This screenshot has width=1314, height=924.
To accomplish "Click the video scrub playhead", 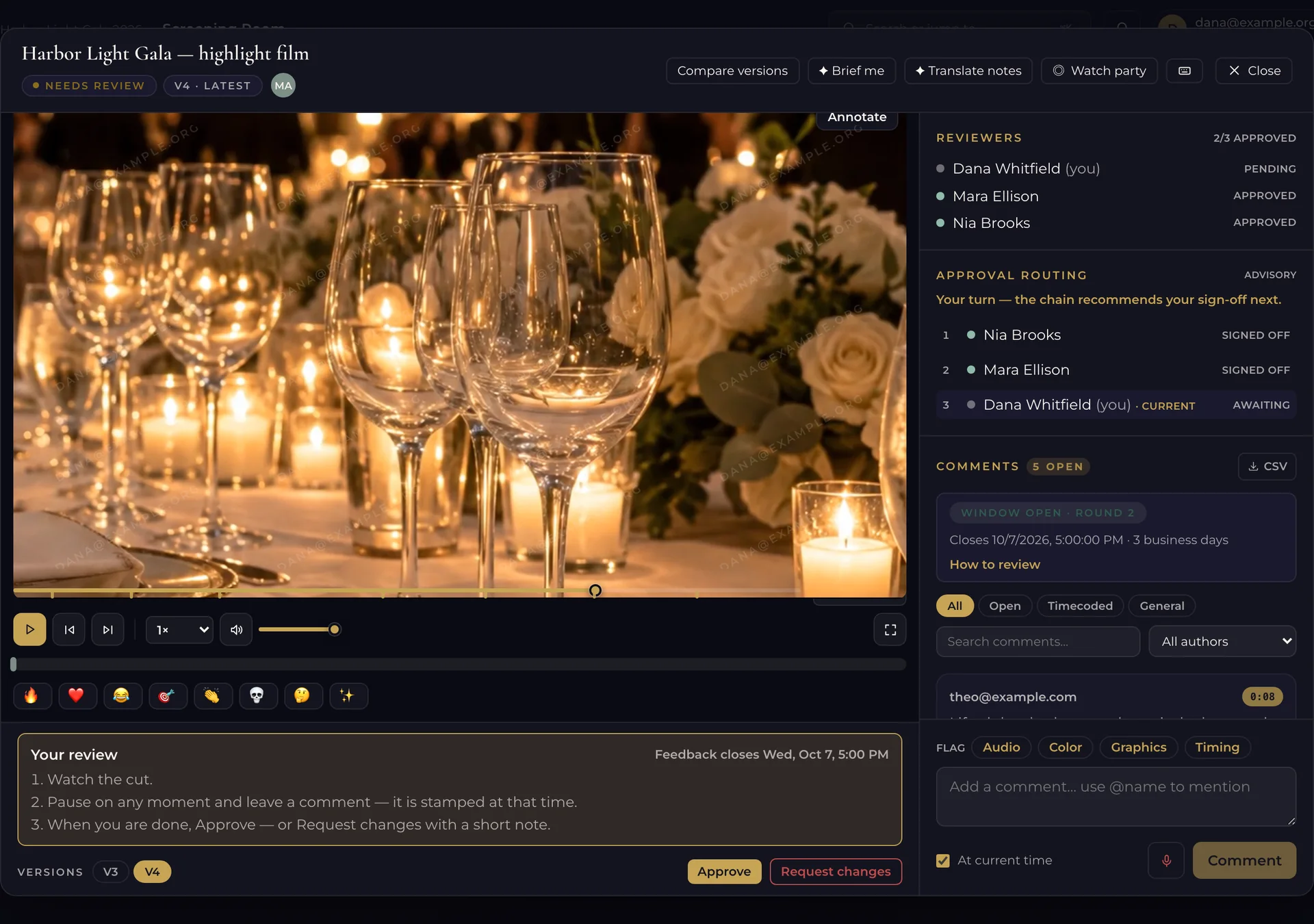I will click(595, 590).
